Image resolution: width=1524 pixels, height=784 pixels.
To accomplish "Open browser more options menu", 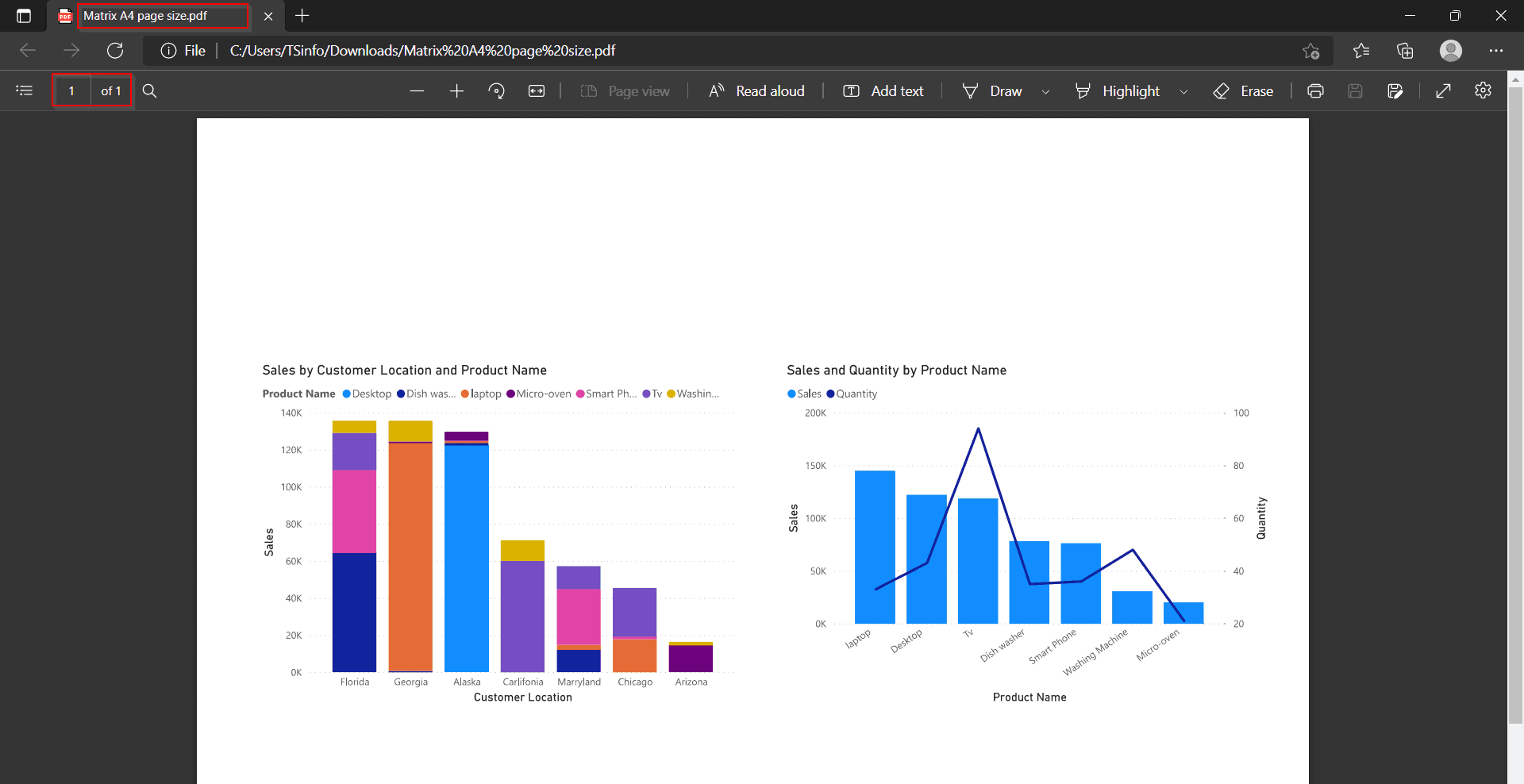I will click(x=1497, y=50).
